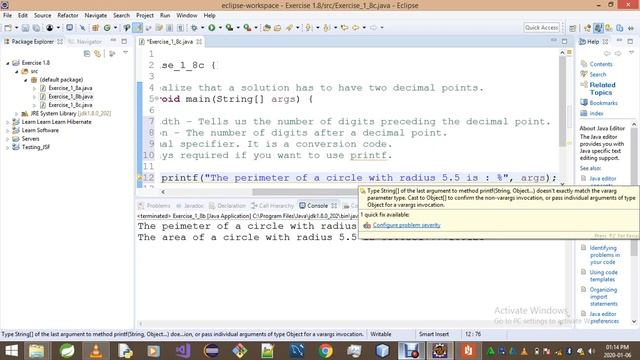Click the Debug bug icon in the toolbar

point(194,28)
